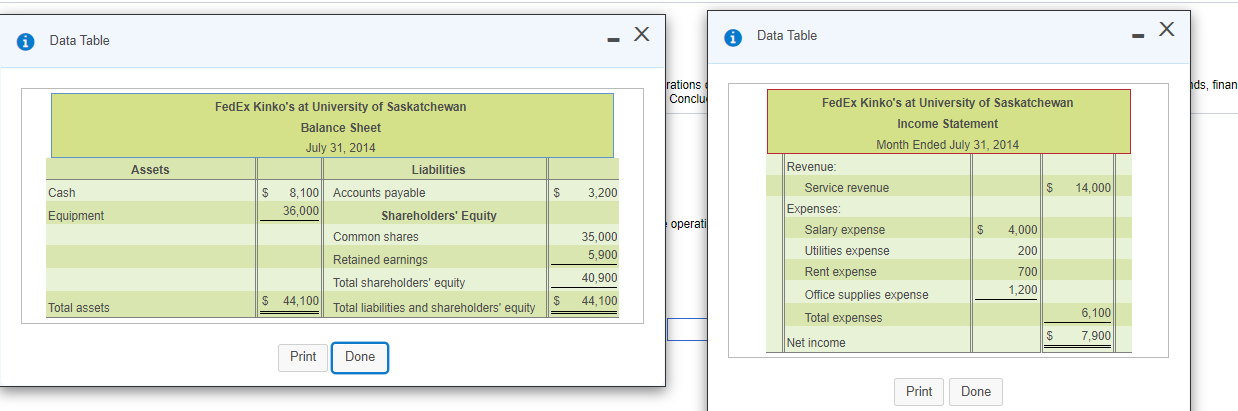Print the Income Statement data table
This screenshot has width=1238, height=411.
pyautogui.click(x=919, y=392)
